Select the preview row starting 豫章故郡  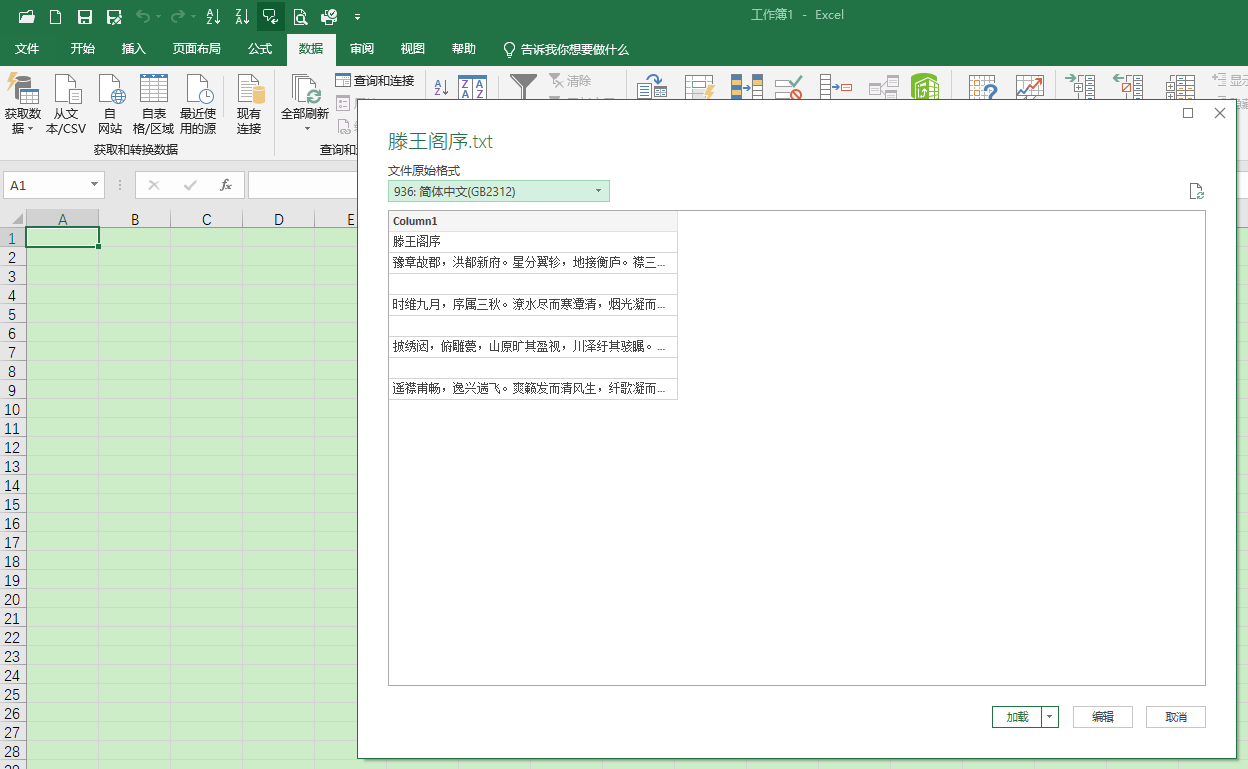(x=533, y=262)
